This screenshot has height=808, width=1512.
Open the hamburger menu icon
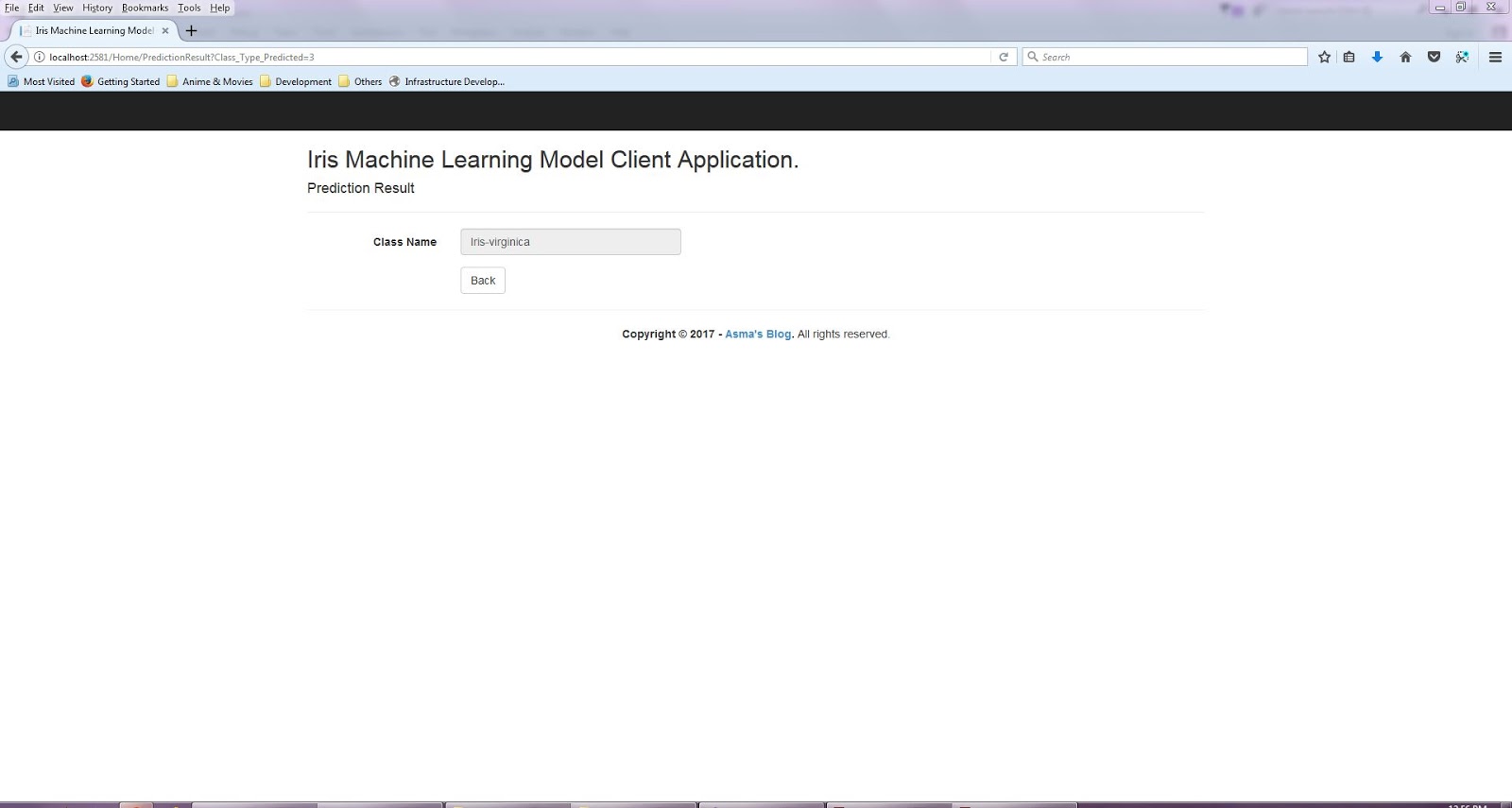coord(1495,57)
